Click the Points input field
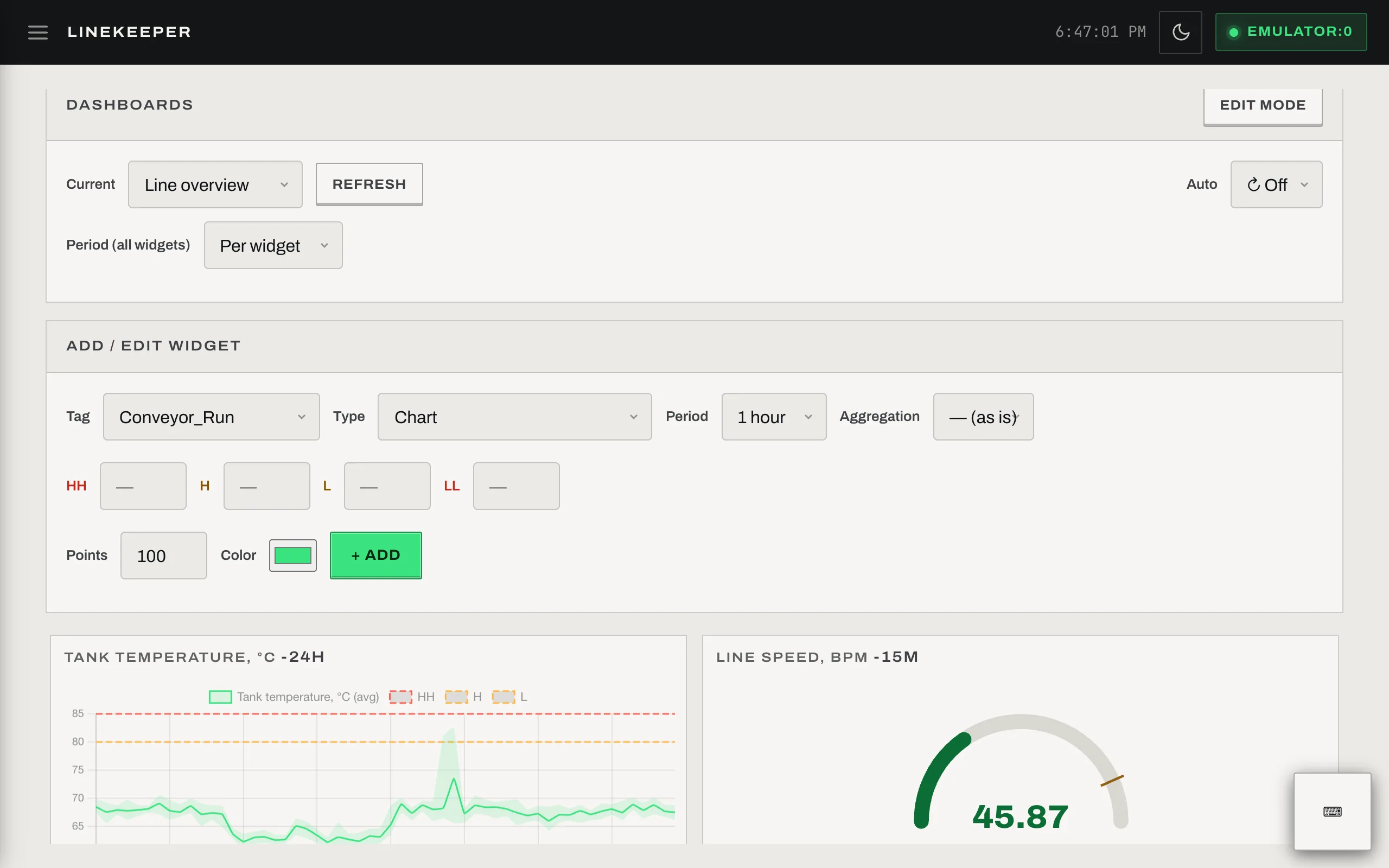Screen dimensions: 1389x868 click(x=163, y=555)
